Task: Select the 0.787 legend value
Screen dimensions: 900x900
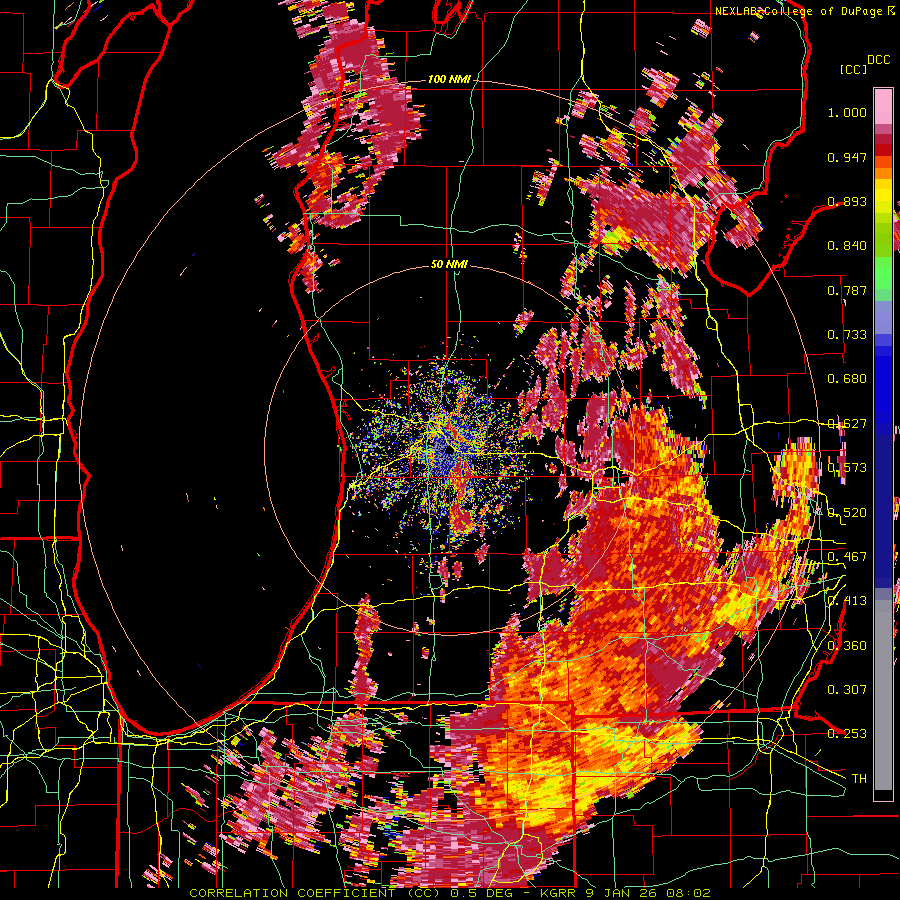Action: click(847, 290)
